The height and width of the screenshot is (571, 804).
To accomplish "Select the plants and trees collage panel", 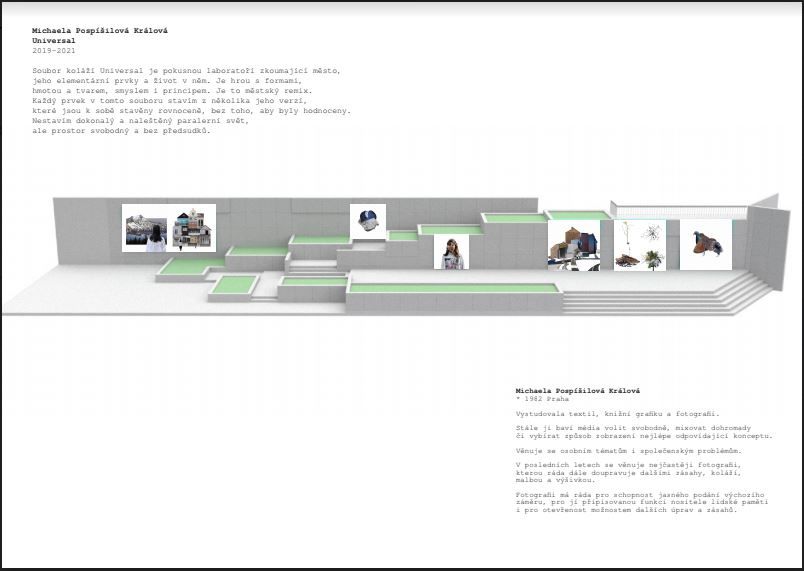I will pos(639,245).
